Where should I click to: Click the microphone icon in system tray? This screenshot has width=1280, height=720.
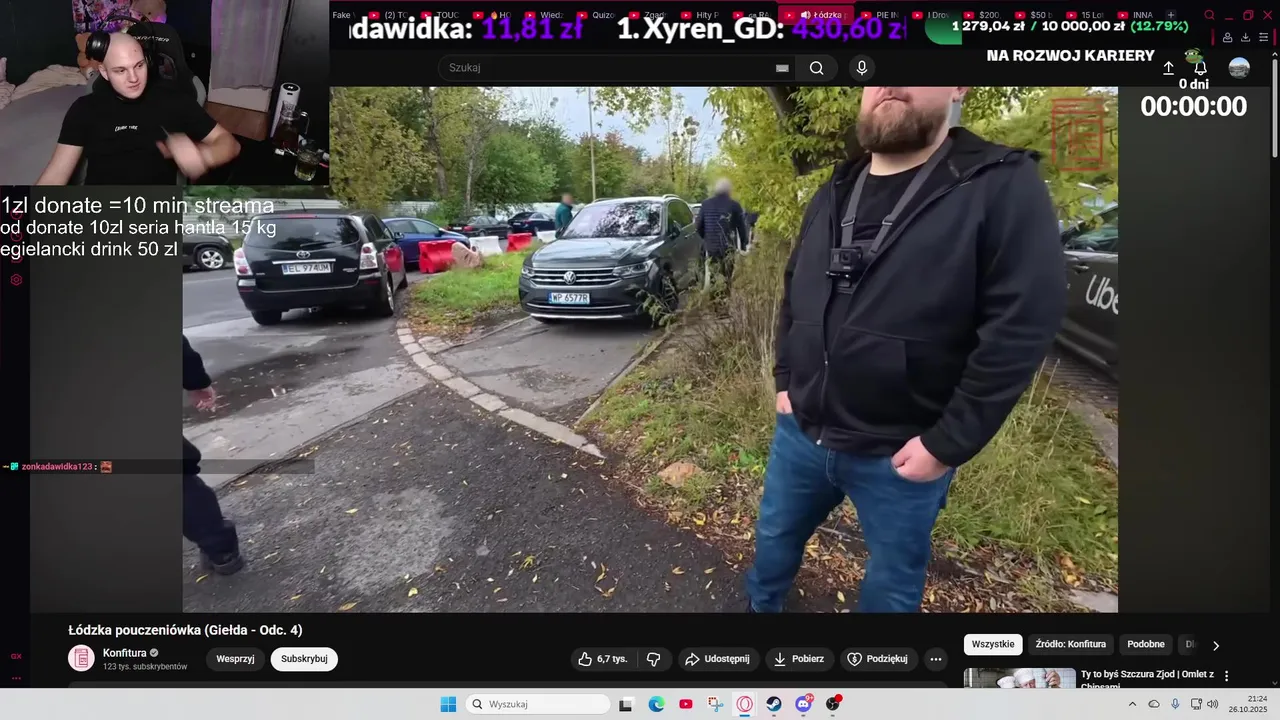pos(1175,704)
